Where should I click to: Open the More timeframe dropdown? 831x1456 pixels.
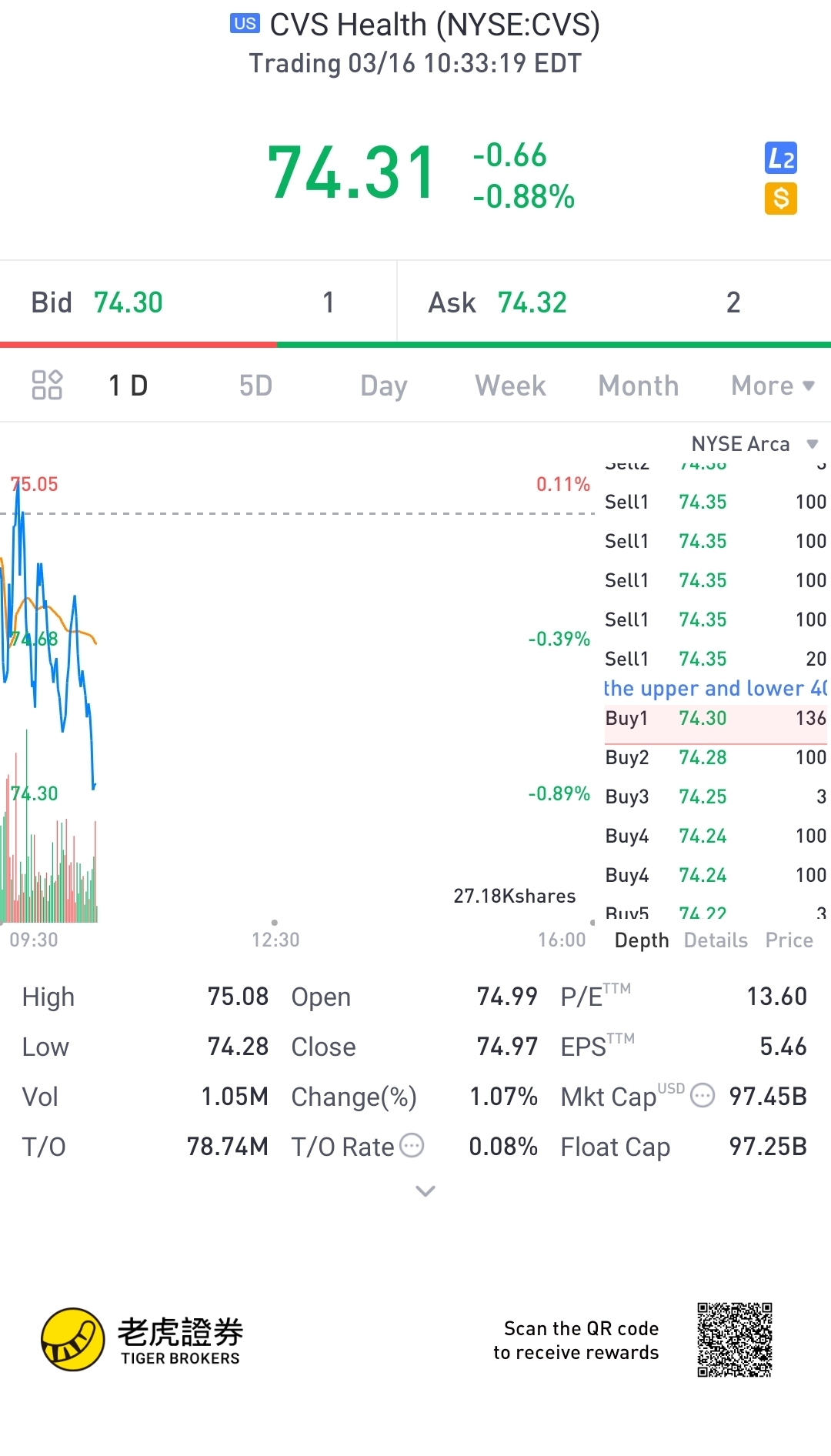click(x=773, y=386)
